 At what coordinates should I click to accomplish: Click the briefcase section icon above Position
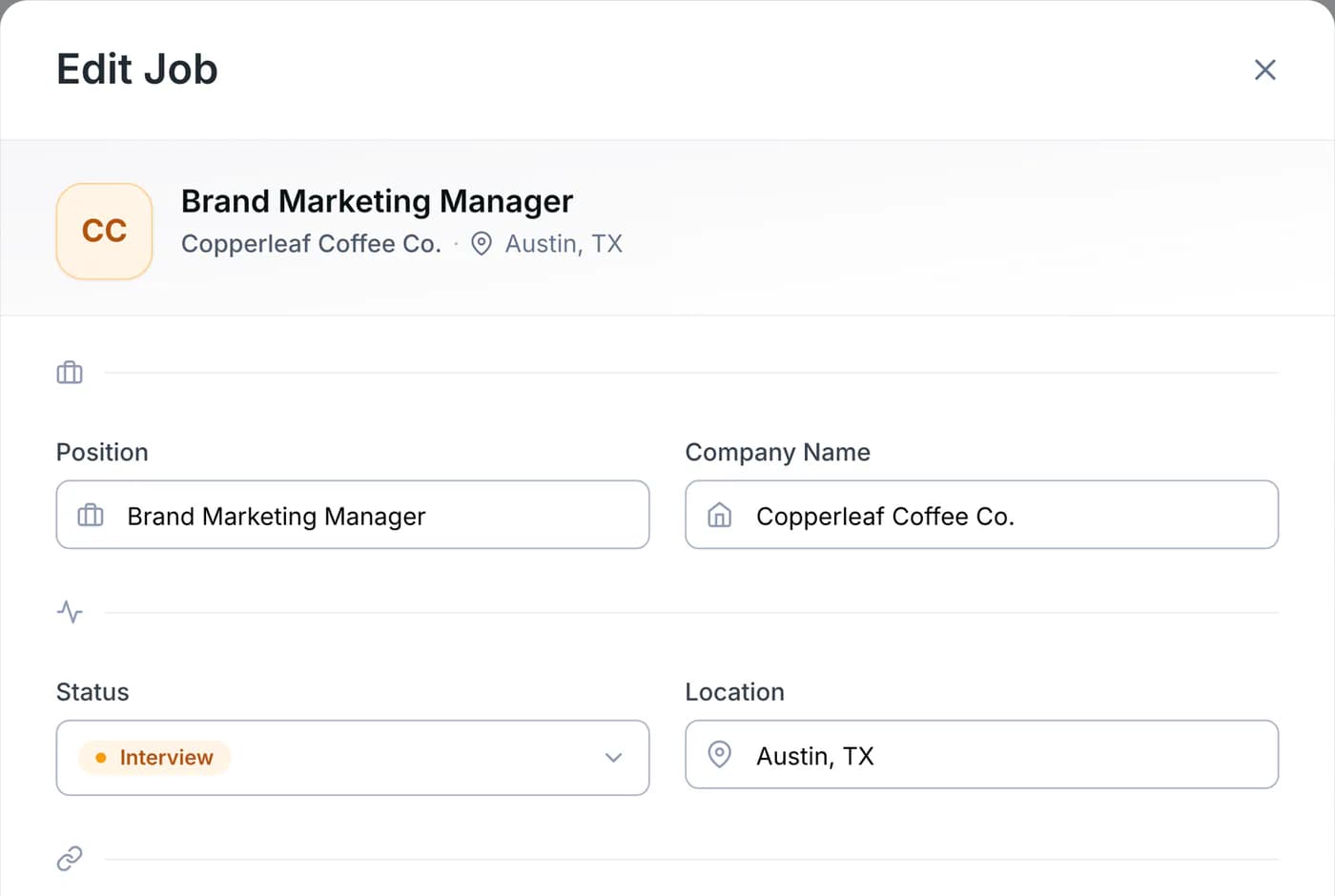coord(70,373)
